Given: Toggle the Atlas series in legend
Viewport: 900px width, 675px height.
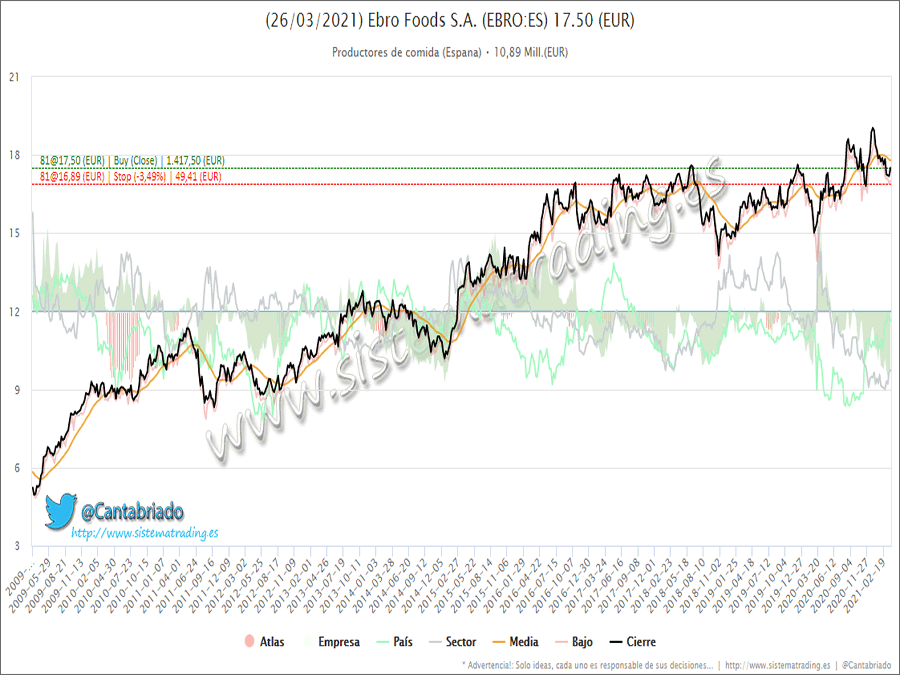Looking at the screenshot, I should [x=265, y=642].
